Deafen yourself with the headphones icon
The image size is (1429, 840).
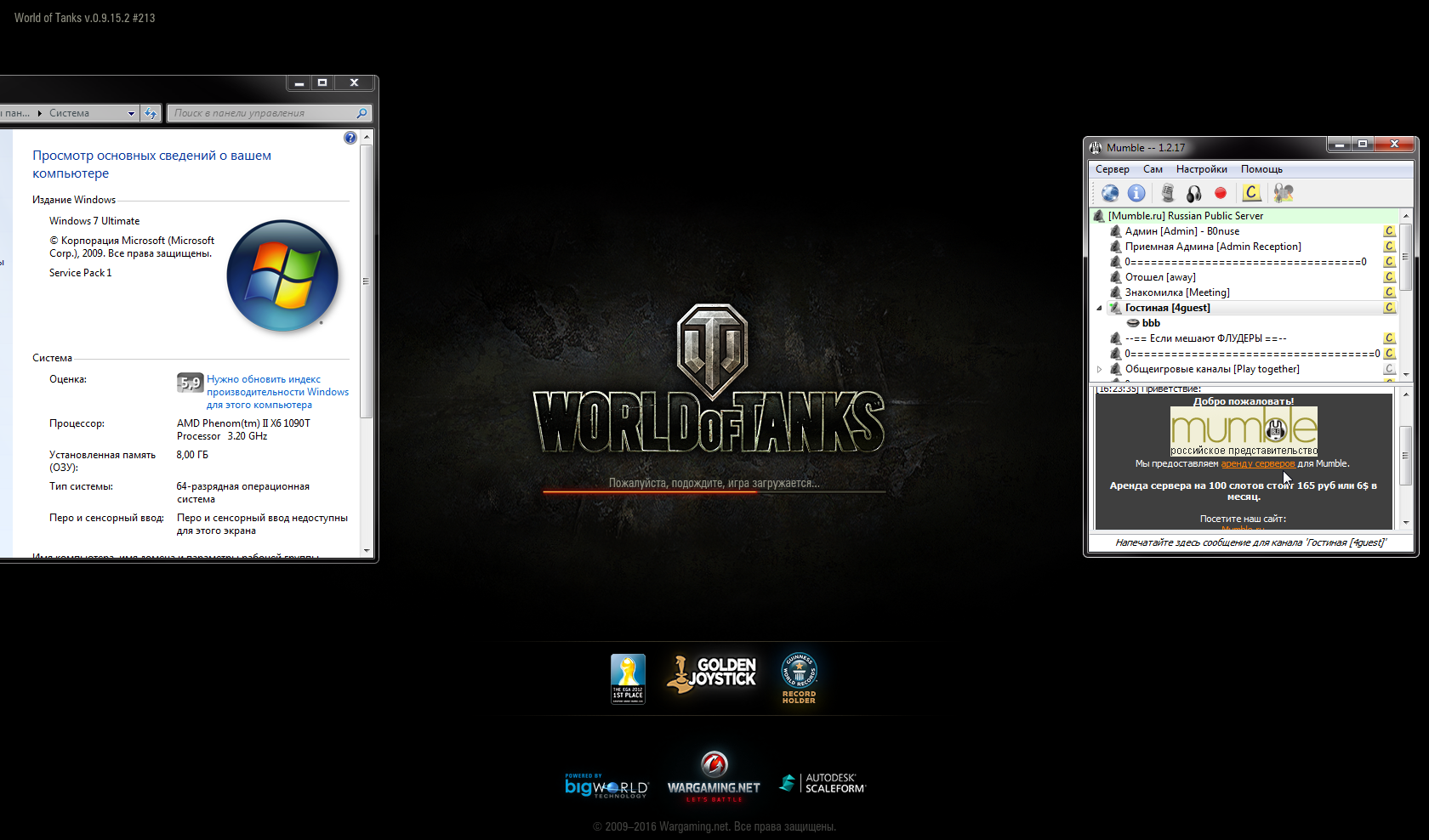pos(1194,193)
